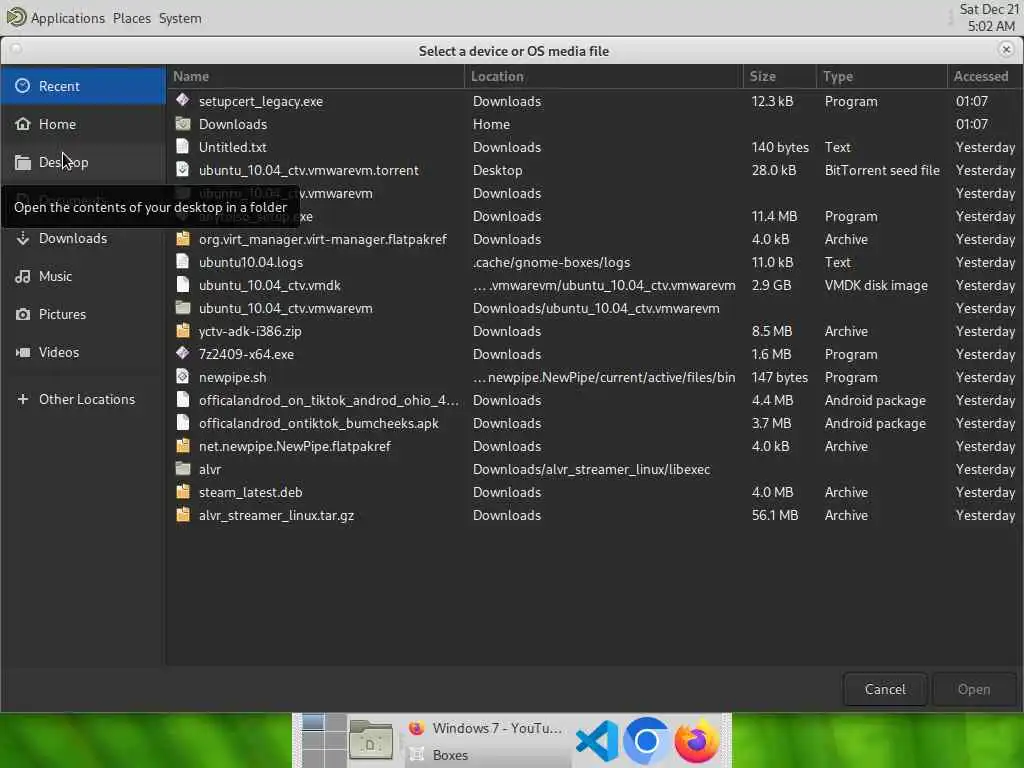Sort files by the Size column header
Viewport: 1024px width, 768px height.
[780, 76]
